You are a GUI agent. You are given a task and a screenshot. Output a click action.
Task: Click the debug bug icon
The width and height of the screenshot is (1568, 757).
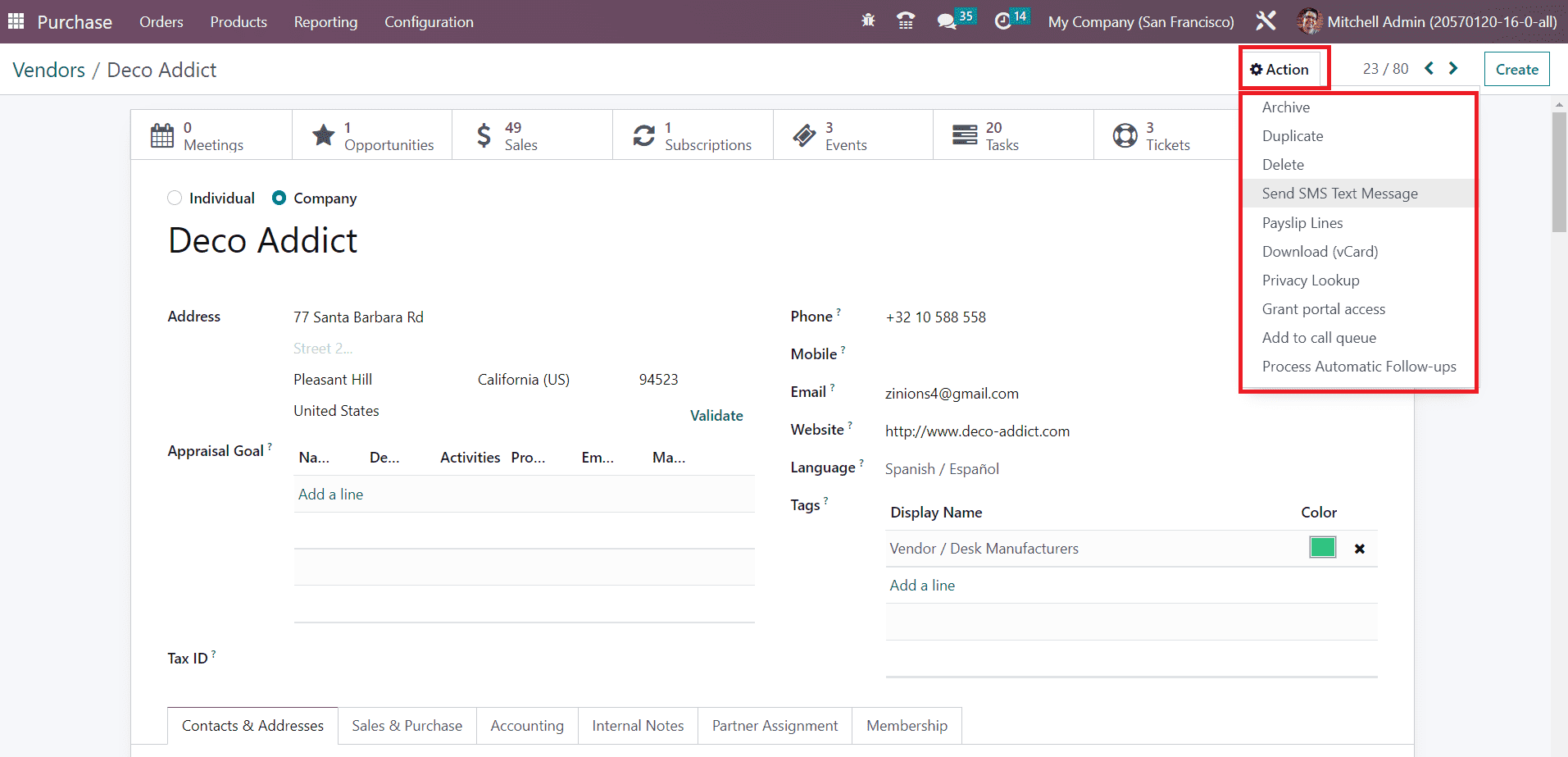click(868, 21)
